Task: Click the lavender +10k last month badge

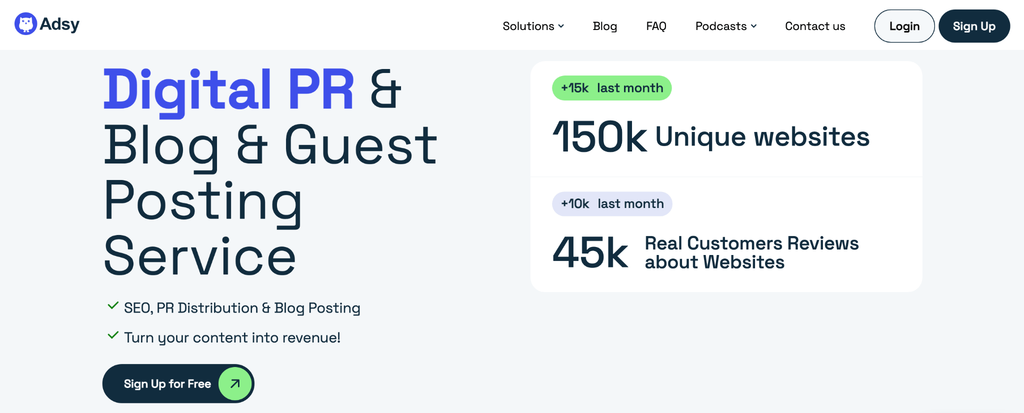Action: 612,204
